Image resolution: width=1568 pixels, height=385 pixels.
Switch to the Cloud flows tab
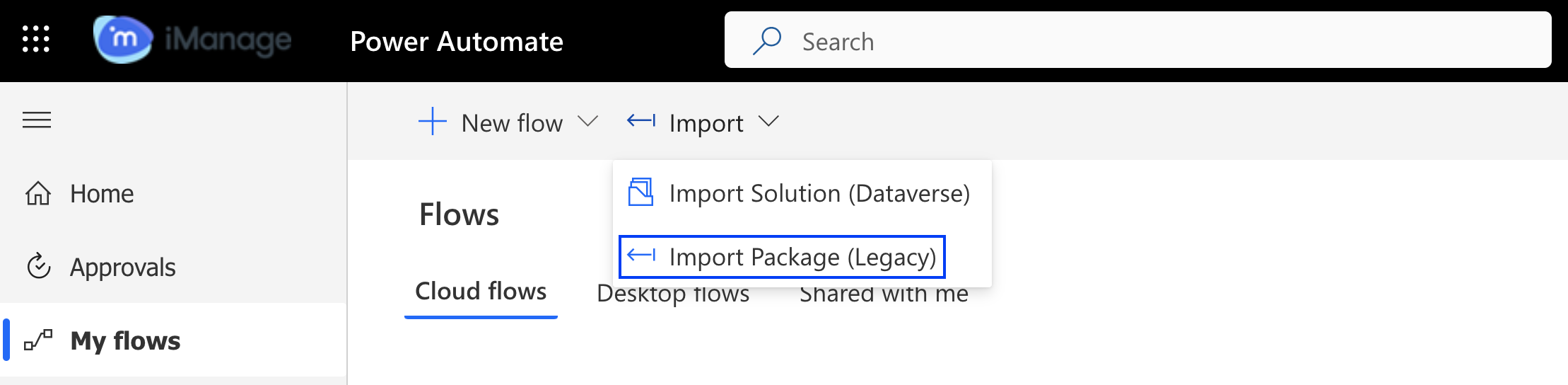[481, 292]
